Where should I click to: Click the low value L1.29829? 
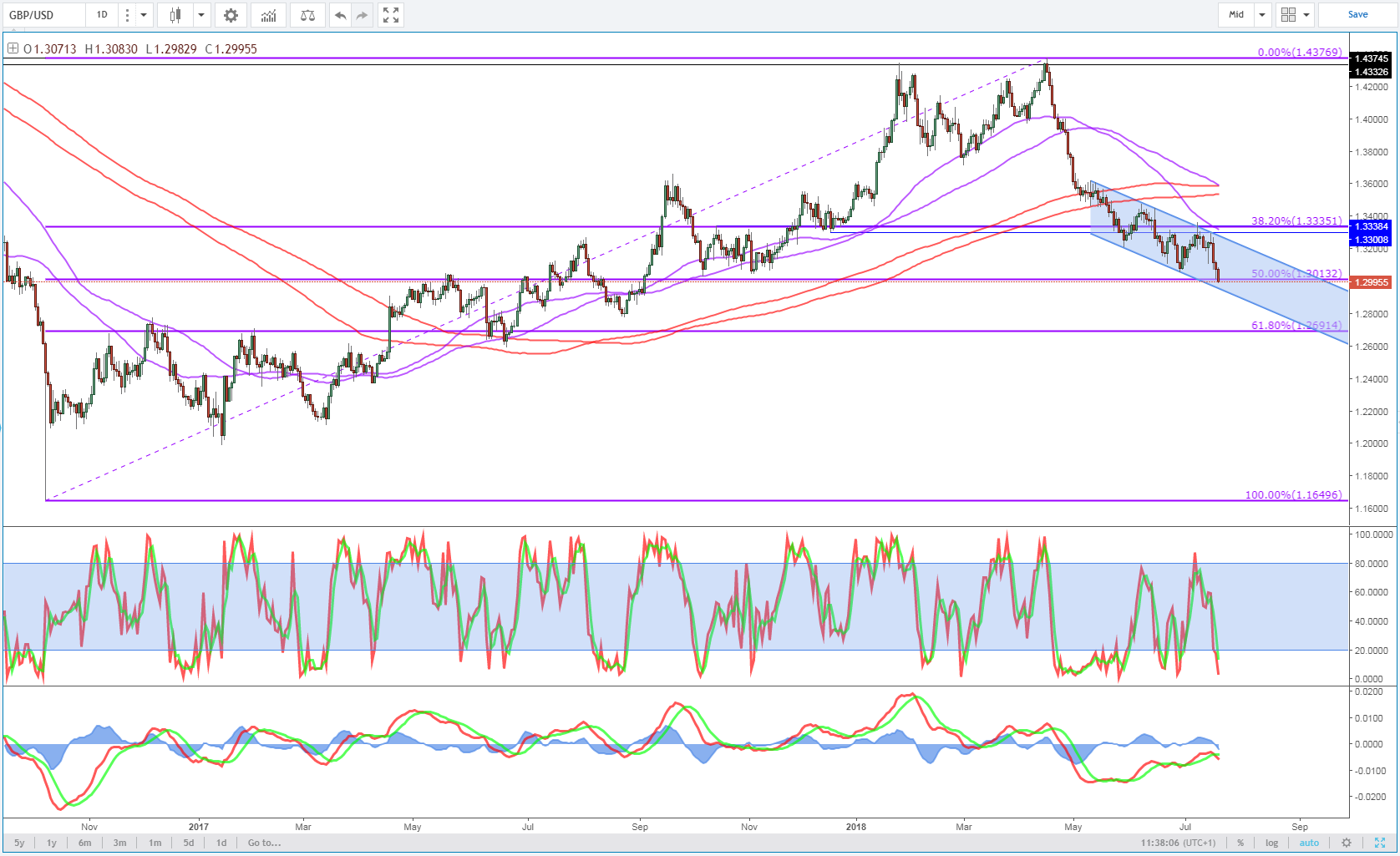point(171,48)
